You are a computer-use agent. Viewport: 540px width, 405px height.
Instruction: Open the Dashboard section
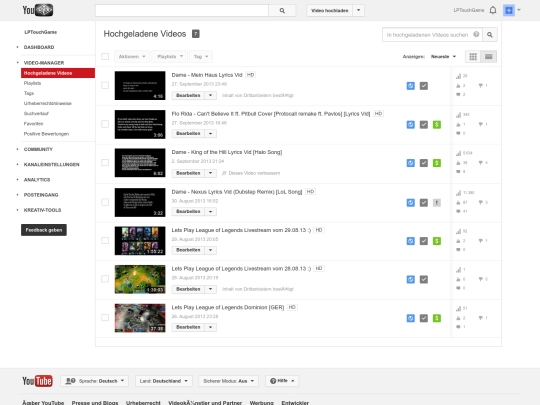(x=39, y=47)
